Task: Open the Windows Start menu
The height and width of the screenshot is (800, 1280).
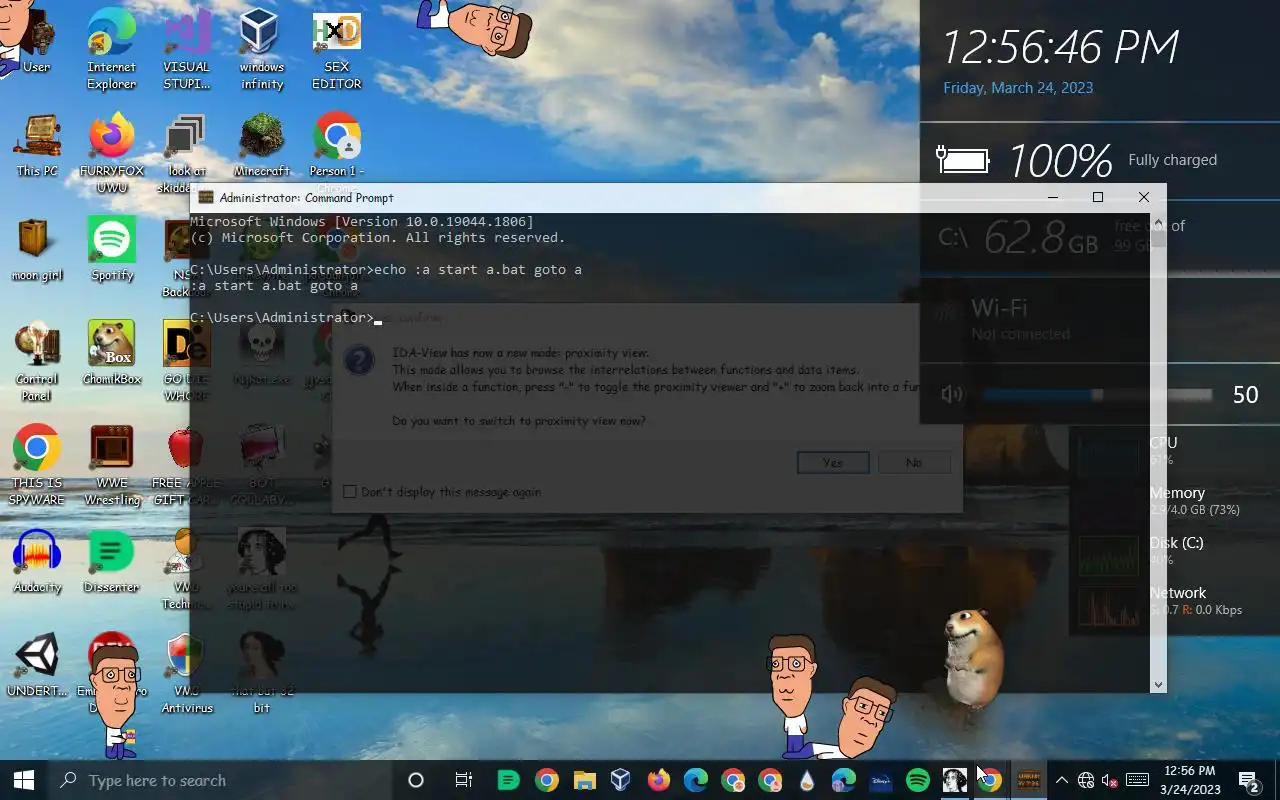Action: 24,780
